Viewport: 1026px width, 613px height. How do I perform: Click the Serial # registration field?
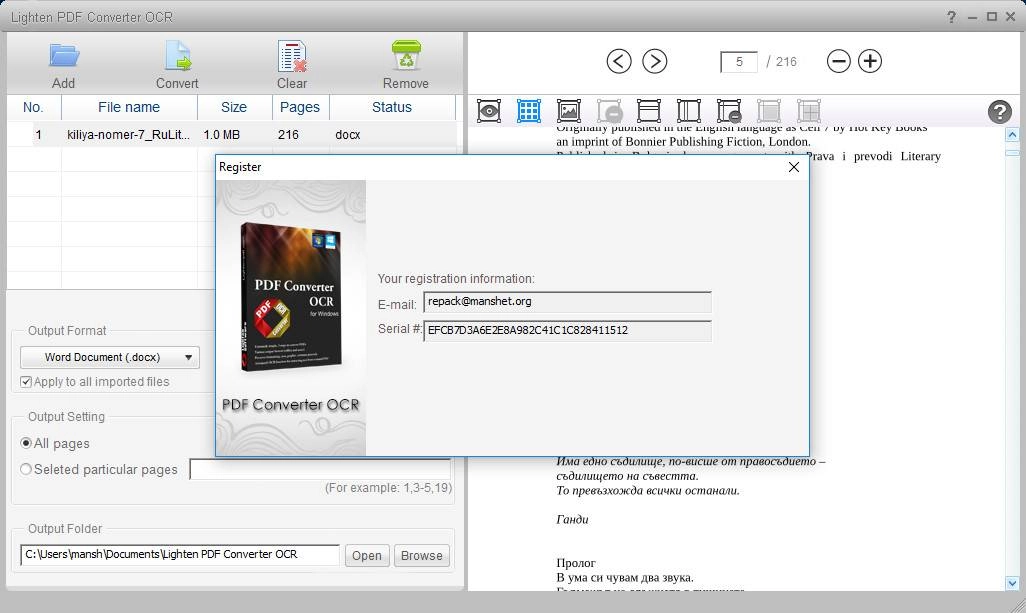[x=567, y=330]
